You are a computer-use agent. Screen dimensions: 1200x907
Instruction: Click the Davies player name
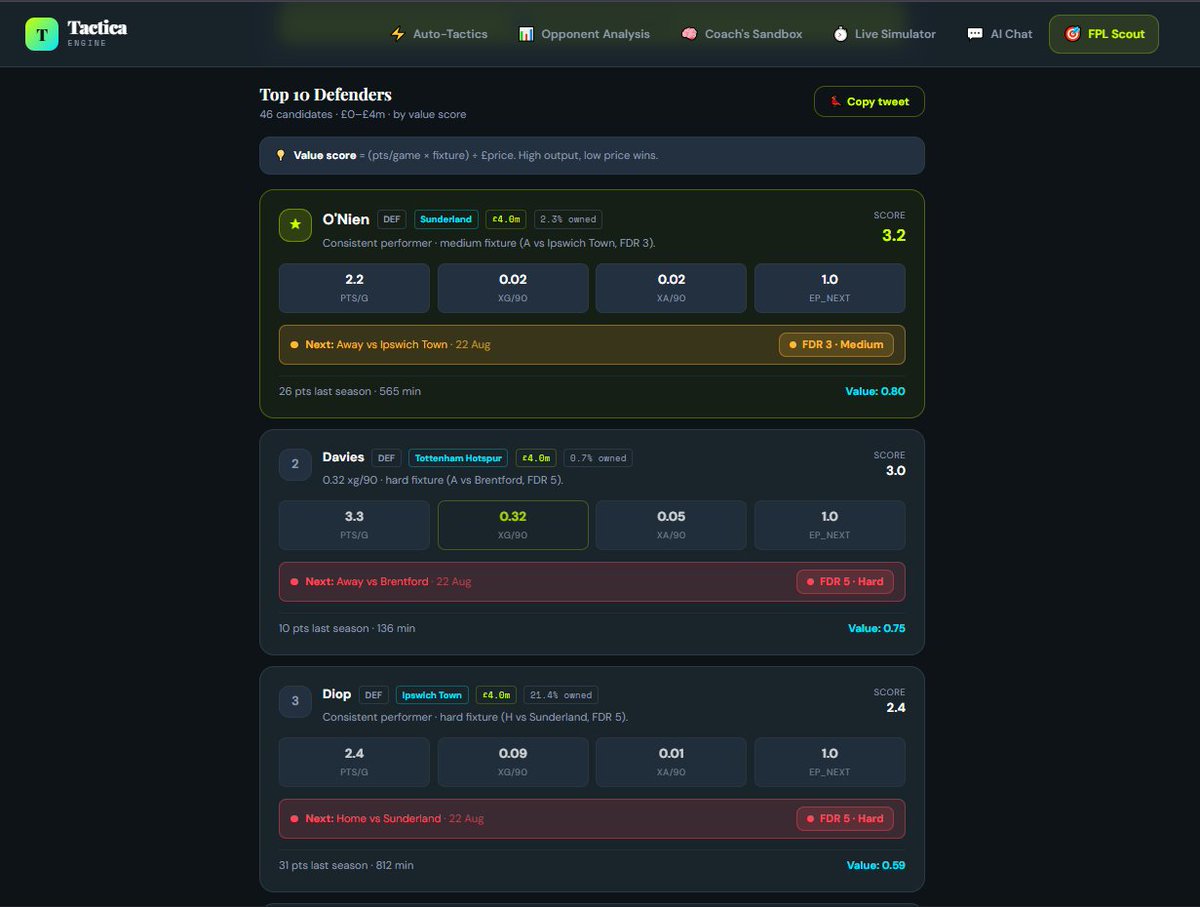point(343,457)
